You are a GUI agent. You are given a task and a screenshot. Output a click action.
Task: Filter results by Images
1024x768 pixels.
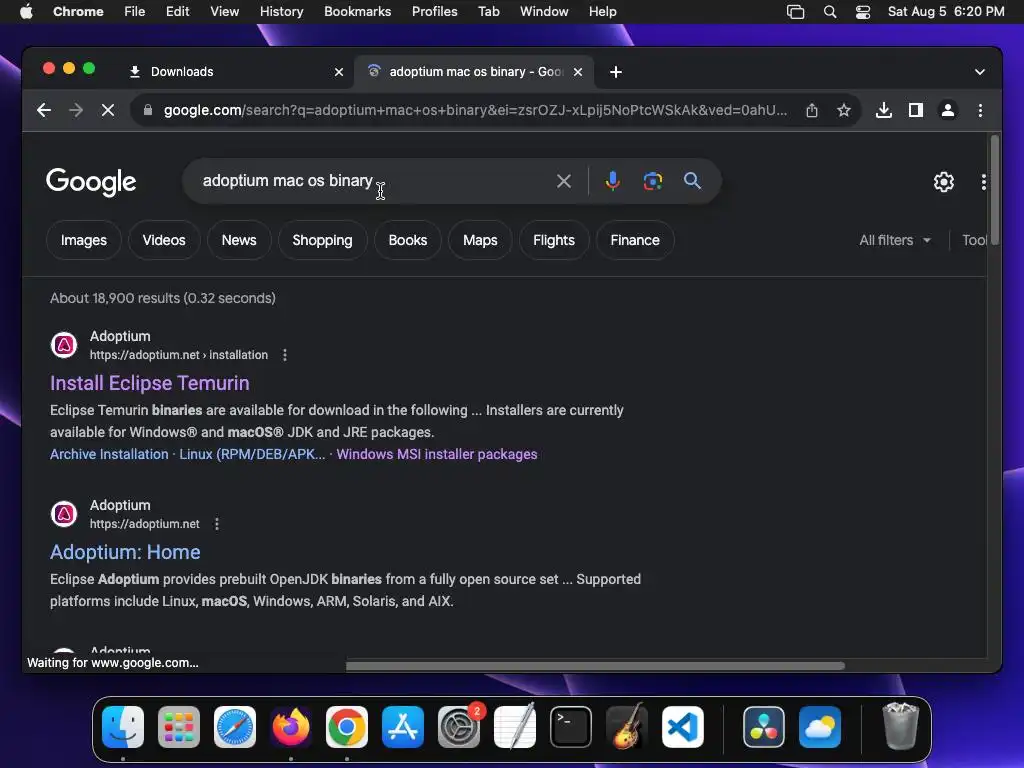coord(84,240)
